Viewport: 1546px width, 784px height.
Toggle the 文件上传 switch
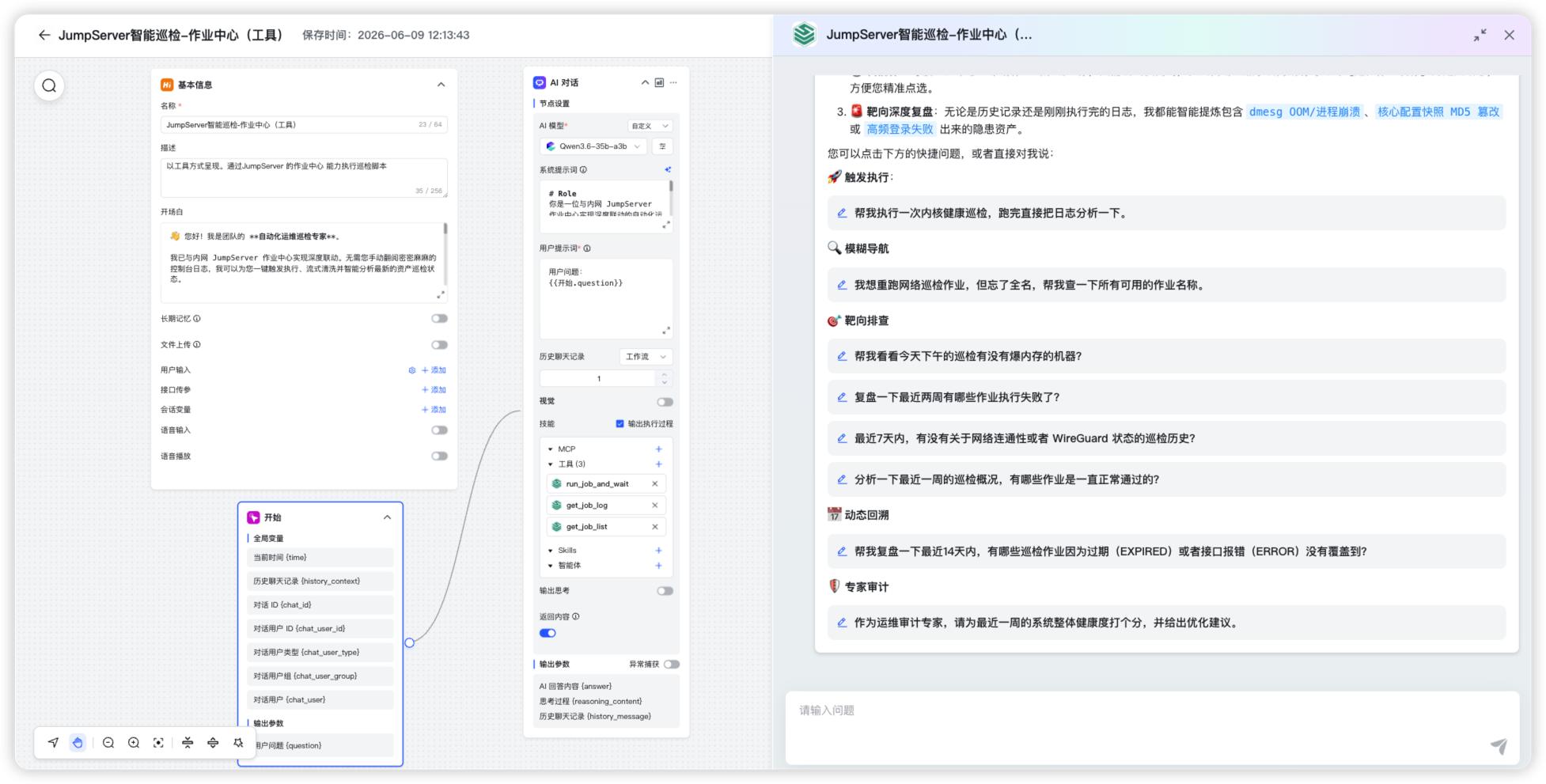pos(439,344)
